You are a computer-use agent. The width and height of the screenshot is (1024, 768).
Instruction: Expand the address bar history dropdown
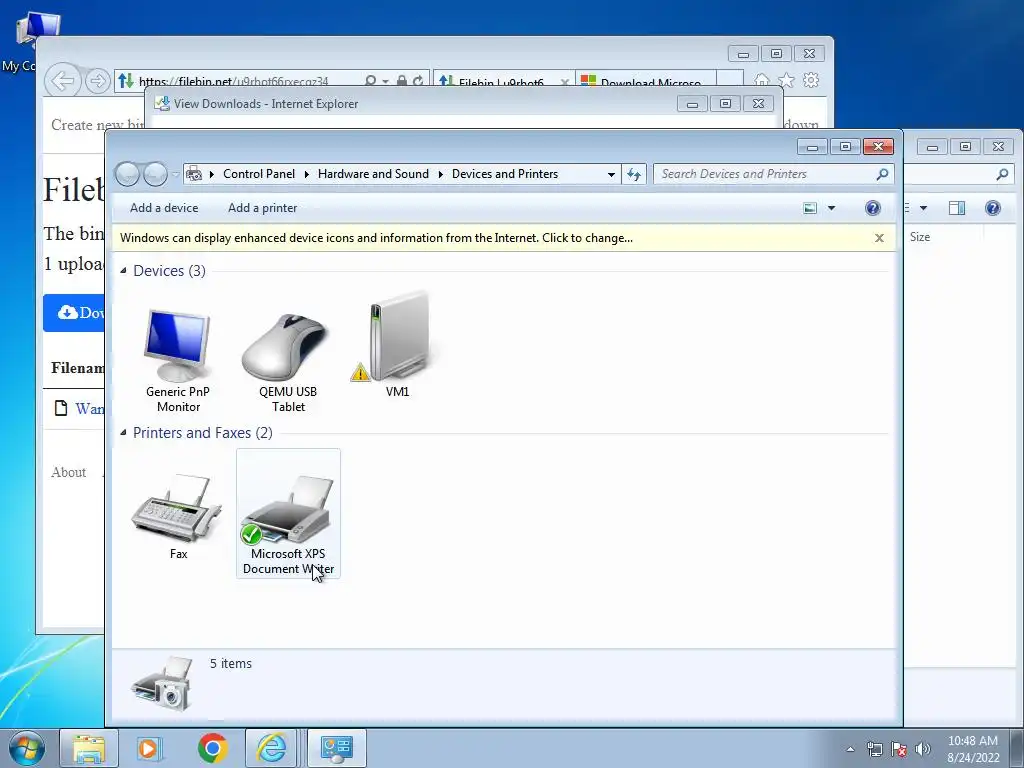click(611, 174)
